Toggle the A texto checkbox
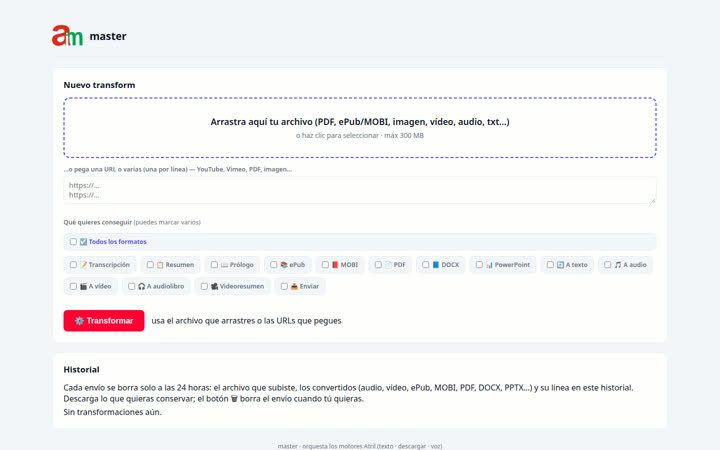Screen dimensions: 720x450 tap(550, 265)
